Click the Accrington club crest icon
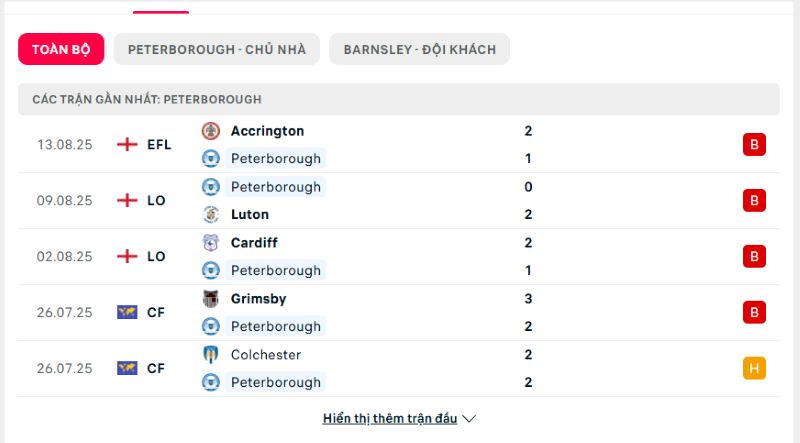Viewport: 800px width, 443px height. click(211, 131)
